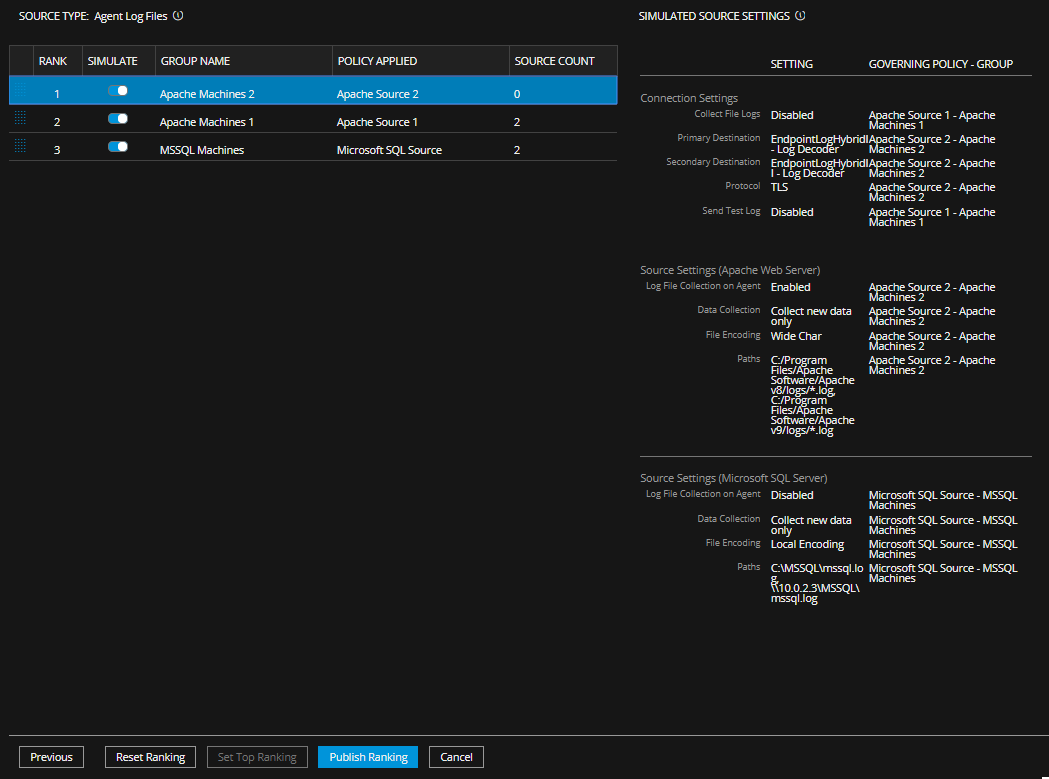Image resolution: width=1049 pixels, height=779 pixels.
Task: Turn off the simulate switch for MSSQL Machines
Action: click(118, 147)
